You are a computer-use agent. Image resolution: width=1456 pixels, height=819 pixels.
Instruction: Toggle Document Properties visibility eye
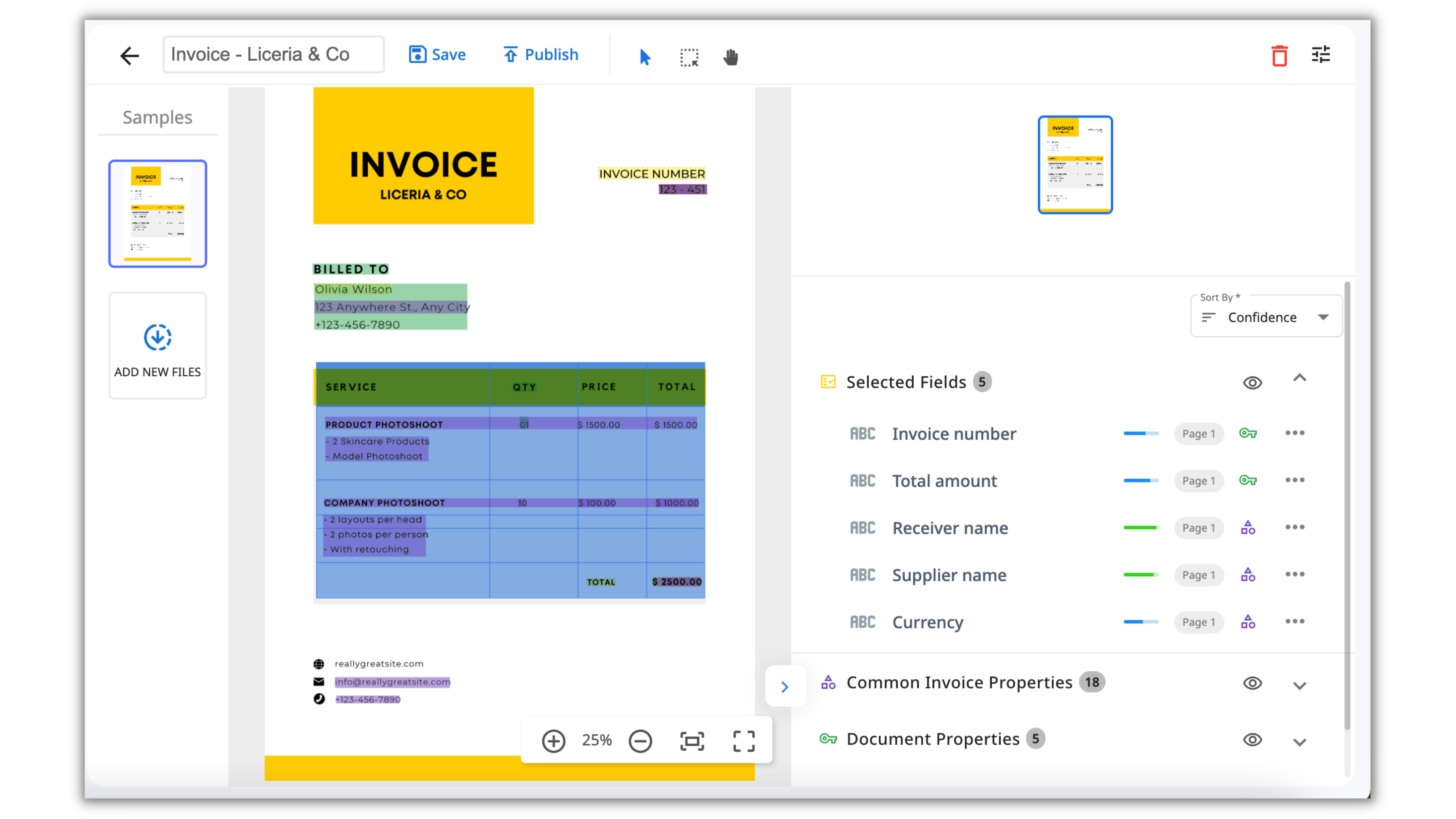(x=1252, y=739)
